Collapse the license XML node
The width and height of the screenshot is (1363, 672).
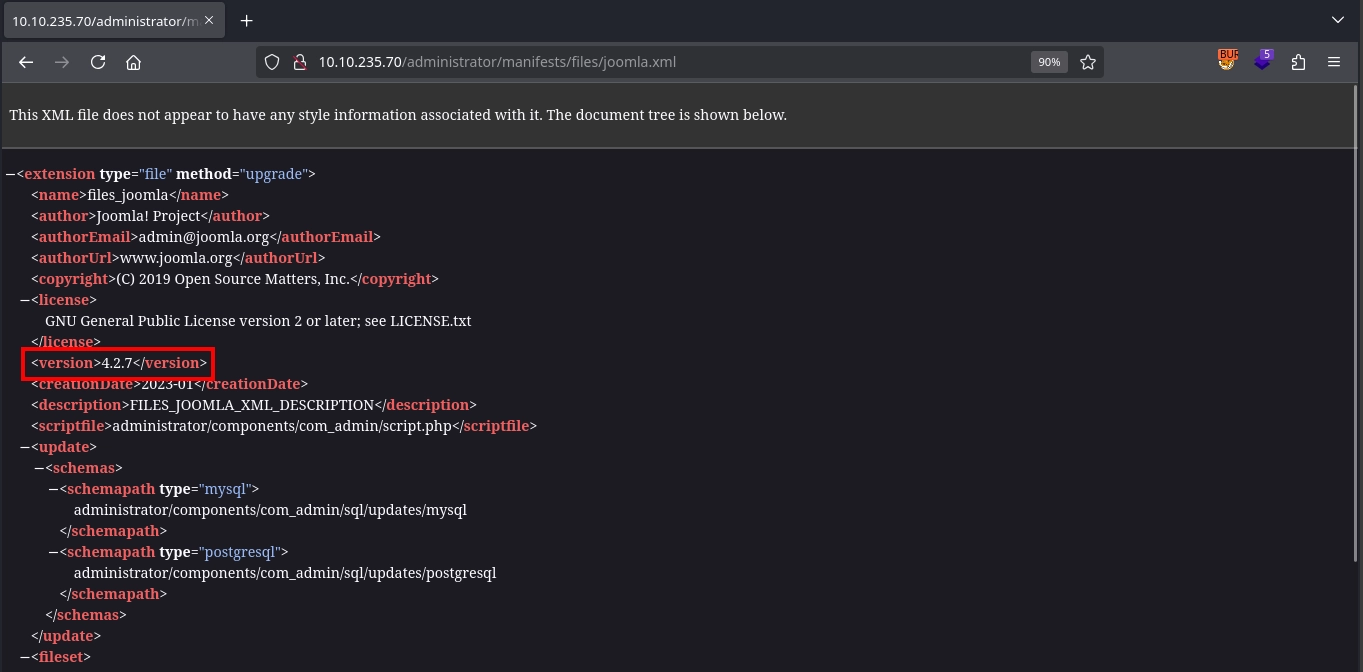25,300
